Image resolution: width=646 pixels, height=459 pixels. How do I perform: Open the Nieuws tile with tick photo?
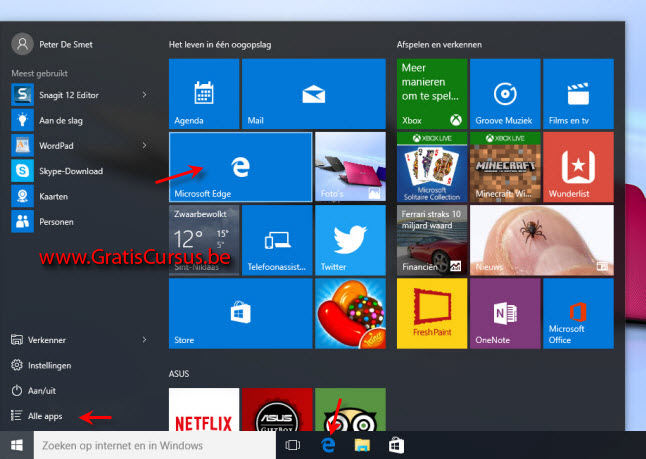coord(542,240)
